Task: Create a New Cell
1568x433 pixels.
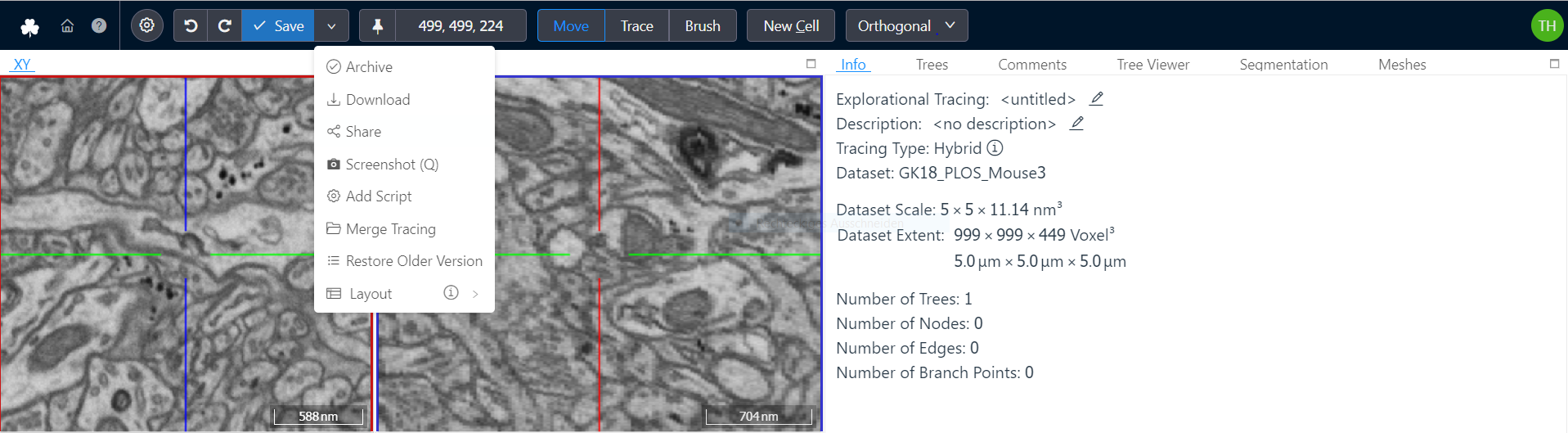Action: point(791,25)
